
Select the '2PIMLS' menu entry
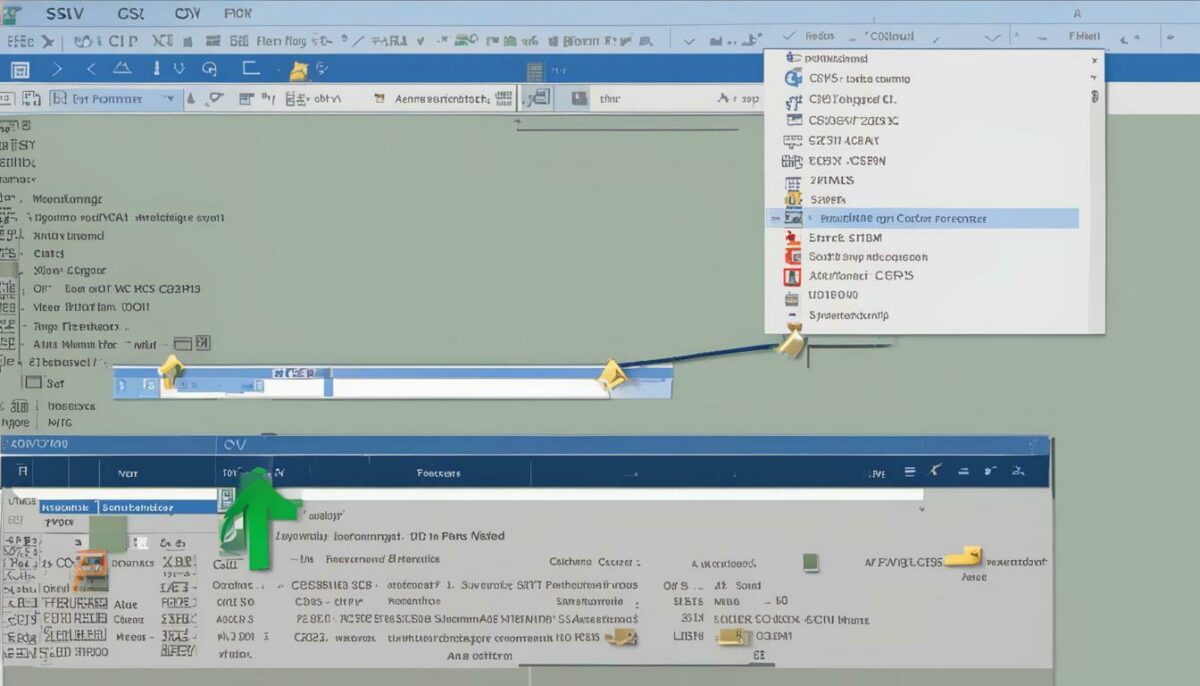[x=820, y=180]
